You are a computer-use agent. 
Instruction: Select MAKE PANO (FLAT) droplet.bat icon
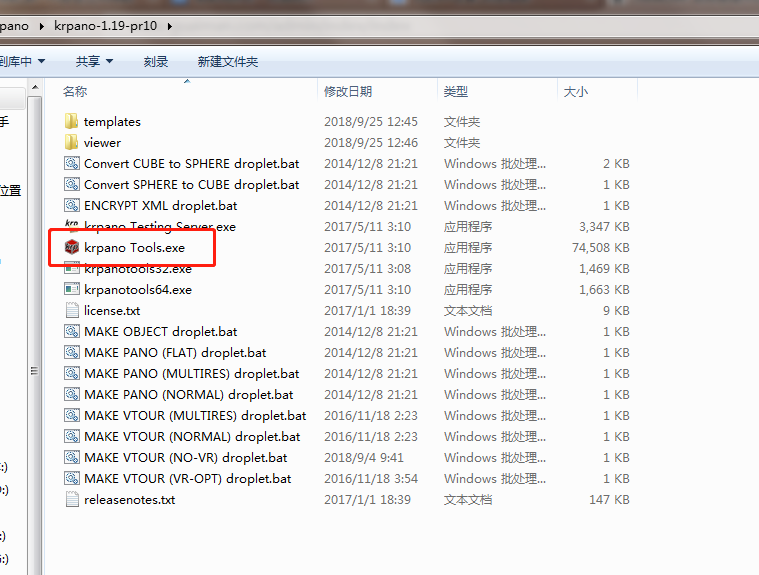[x=72, y=352]
